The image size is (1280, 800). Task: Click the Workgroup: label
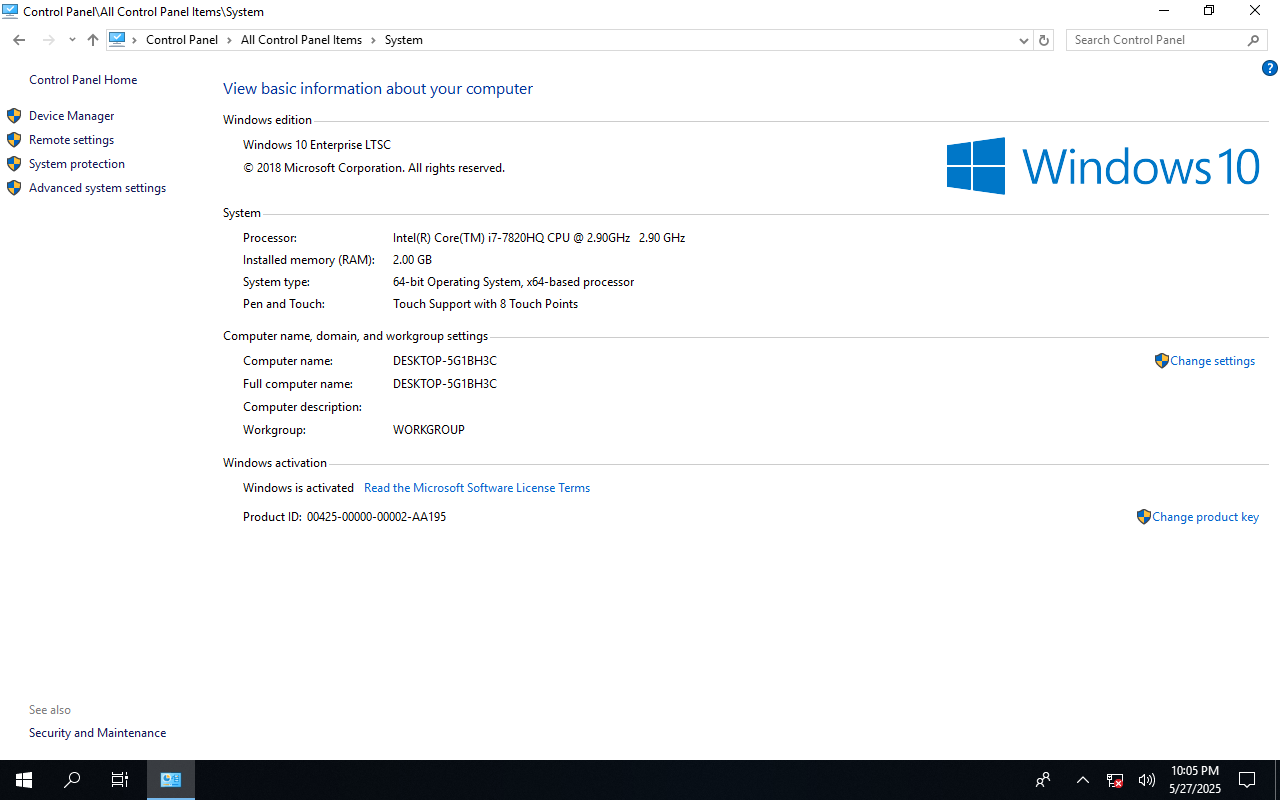(x=274, y=430)
